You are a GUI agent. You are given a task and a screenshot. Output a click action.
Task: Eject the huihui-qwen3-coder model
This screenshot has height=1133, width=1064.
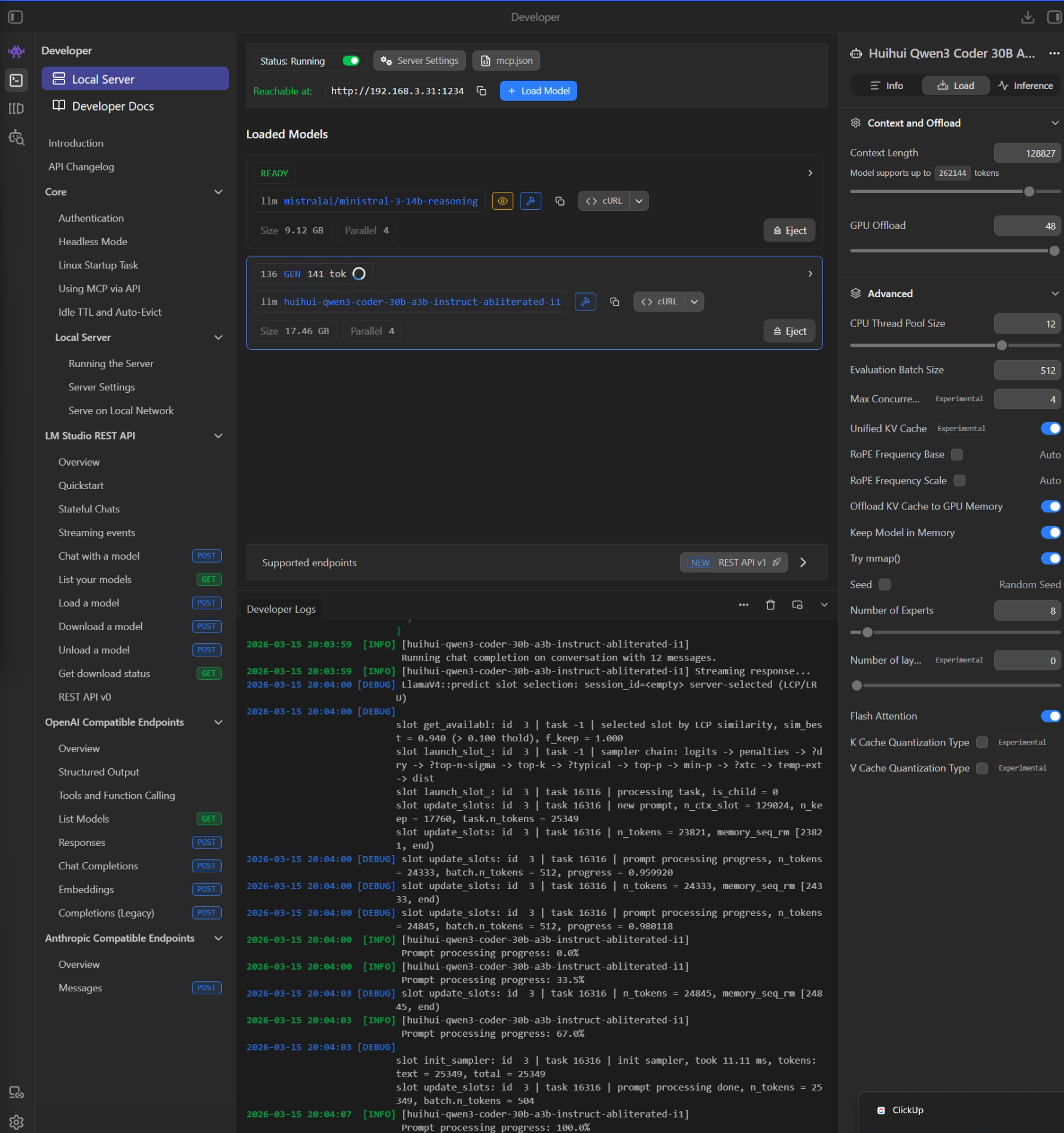[789, 331]
